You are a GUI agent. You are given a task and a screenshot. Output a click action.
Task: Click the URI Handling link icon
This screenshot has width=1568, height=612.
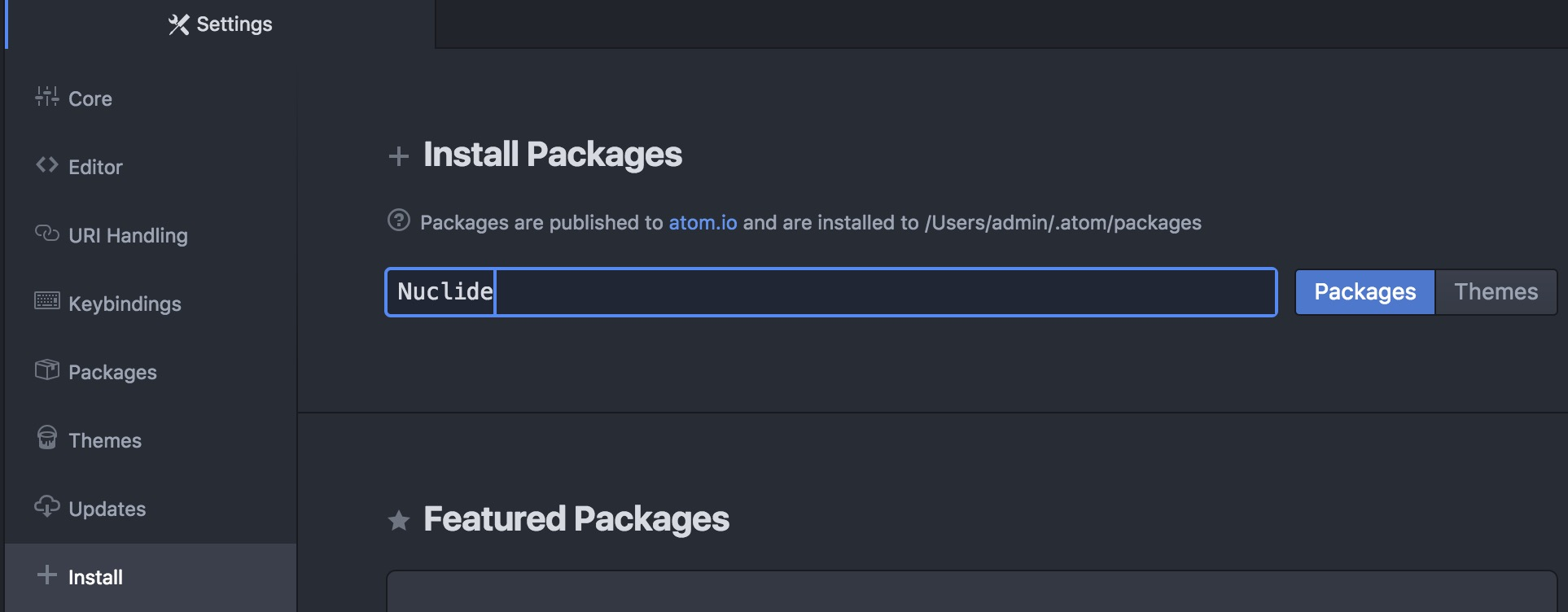coord(47,234)
